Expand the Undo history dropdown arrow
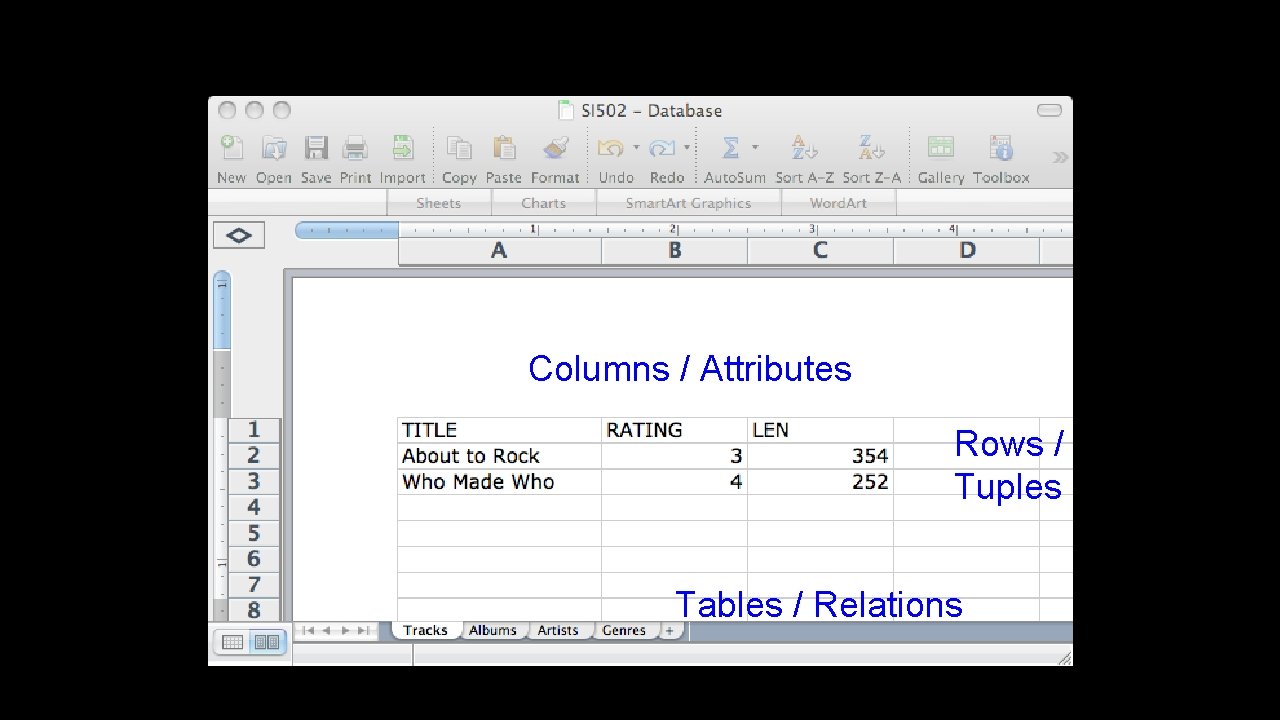The width and height of the screenshot is (1280, 720). point(636,147)
